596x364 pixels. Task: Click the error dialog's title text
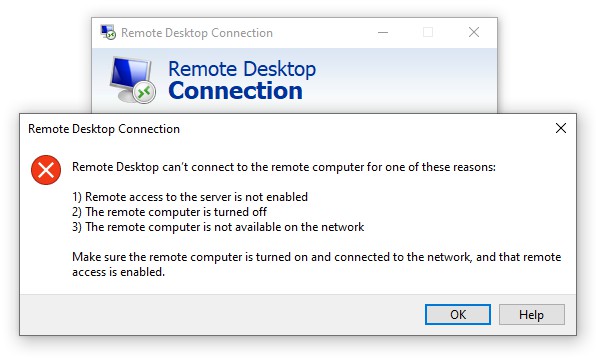pos(104,129)
